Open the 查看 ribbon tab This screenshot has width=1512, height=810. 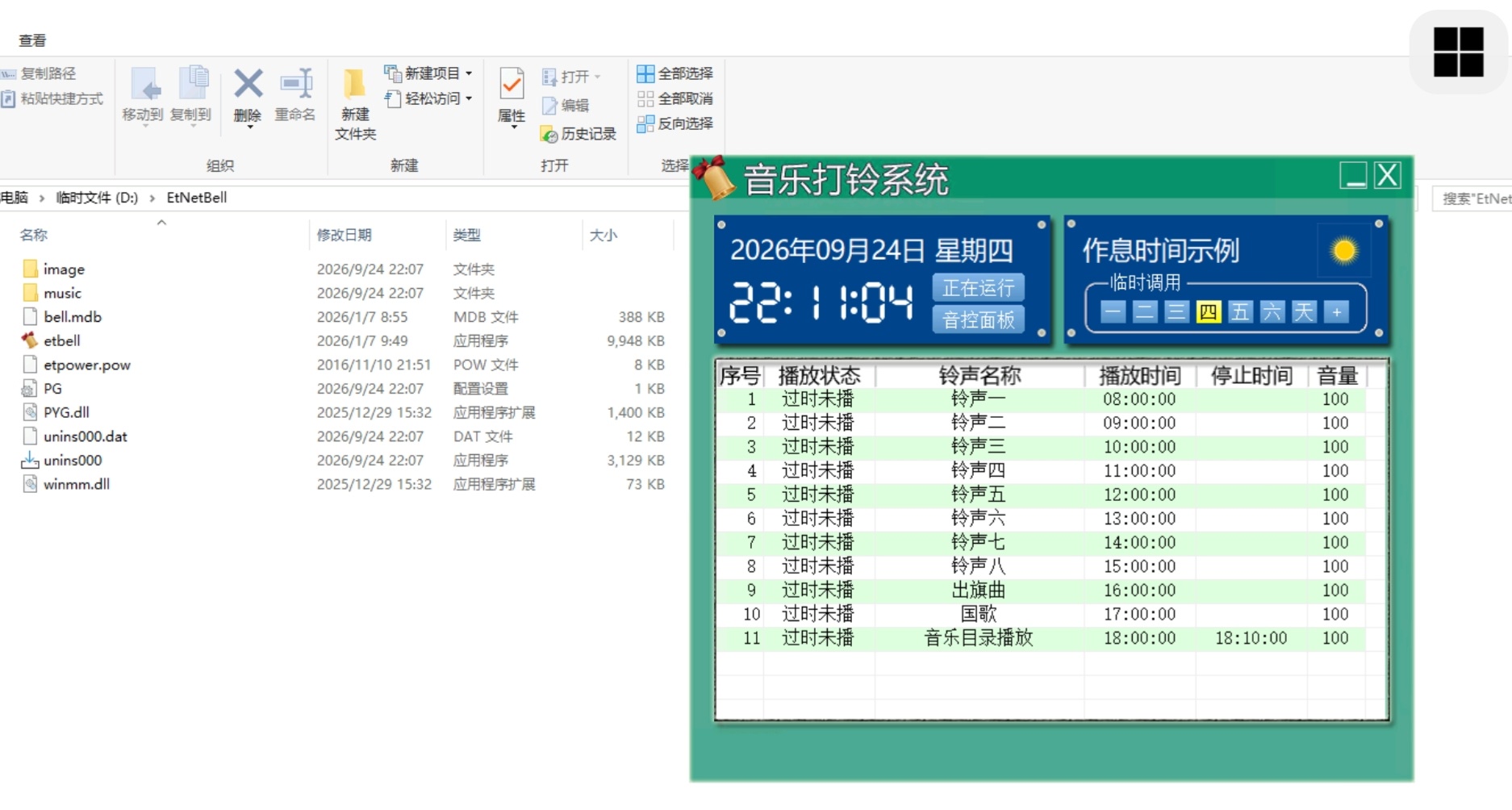pyautogui.click(x=33, y=40)
